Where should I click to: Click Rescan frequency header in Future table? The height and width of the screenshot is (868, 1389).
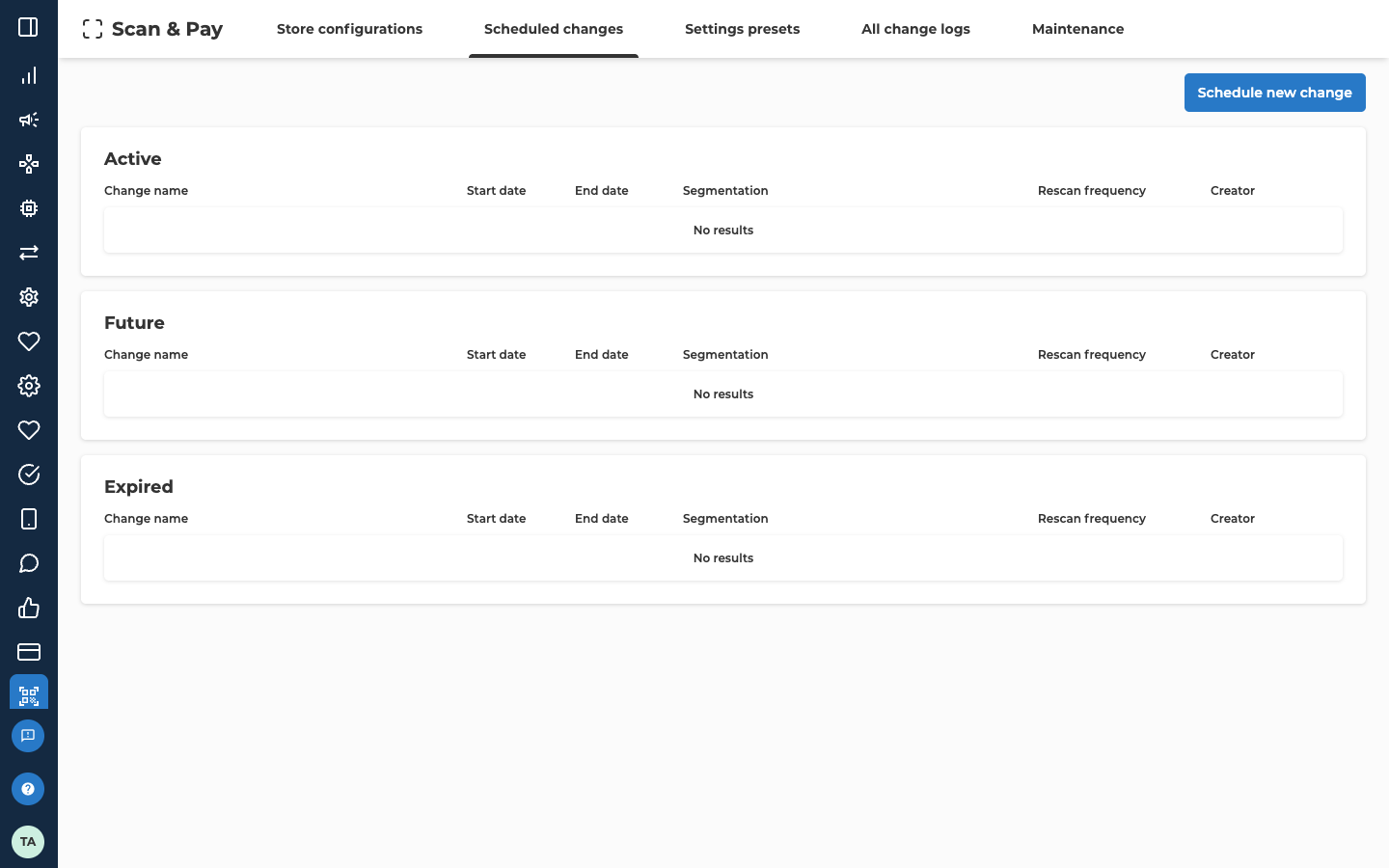pyautogui.click(x=1092, y=355)
